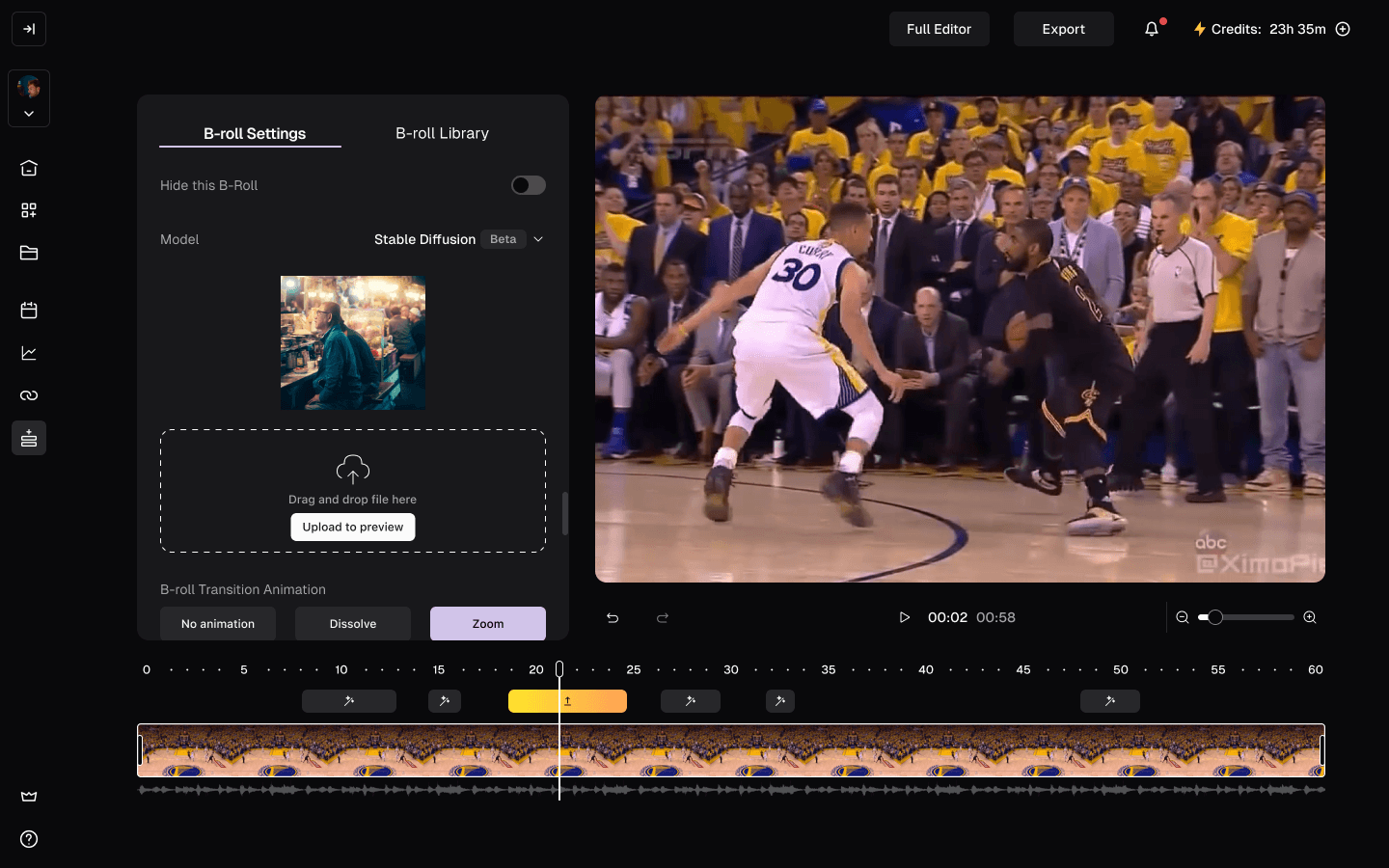Select No animation transition

coord(218,623)
